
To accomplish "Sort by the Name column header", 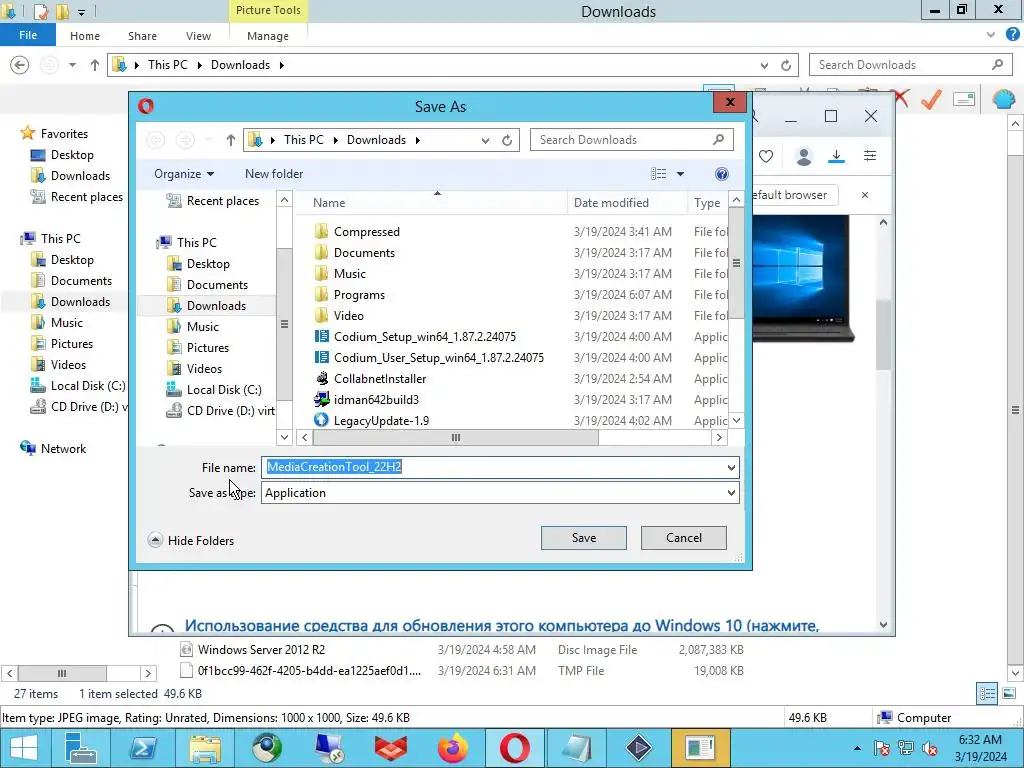I will click(x=432, y=202).
